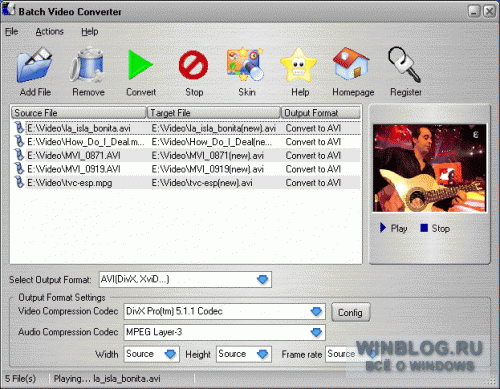500x389 pixels.
Task: Click the file icon beside How_Do_I_Deal row
Action: tap(19, 142)
